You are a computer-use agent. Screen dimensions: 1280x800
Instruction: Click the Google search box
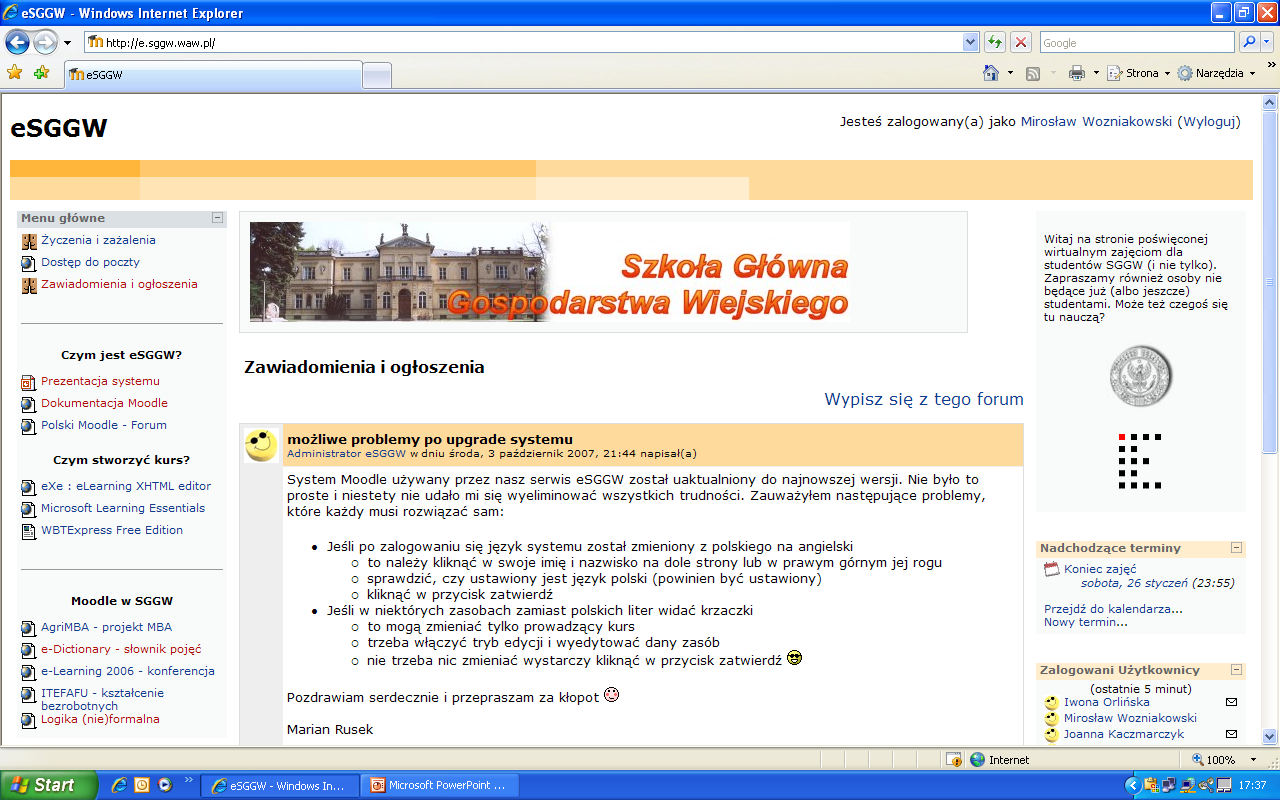1137,42
